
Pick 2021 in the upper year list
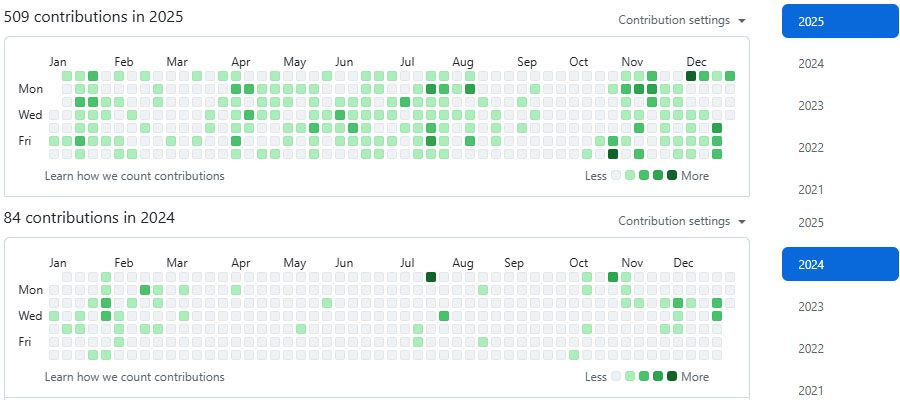pos(811,190)
